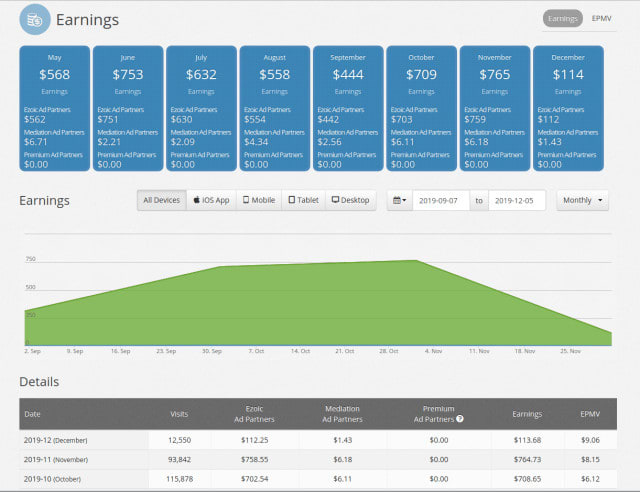Viewport: 640px width, 492px height.
Task: Edit start date field 2019-09-07
Action: (440, 200)
